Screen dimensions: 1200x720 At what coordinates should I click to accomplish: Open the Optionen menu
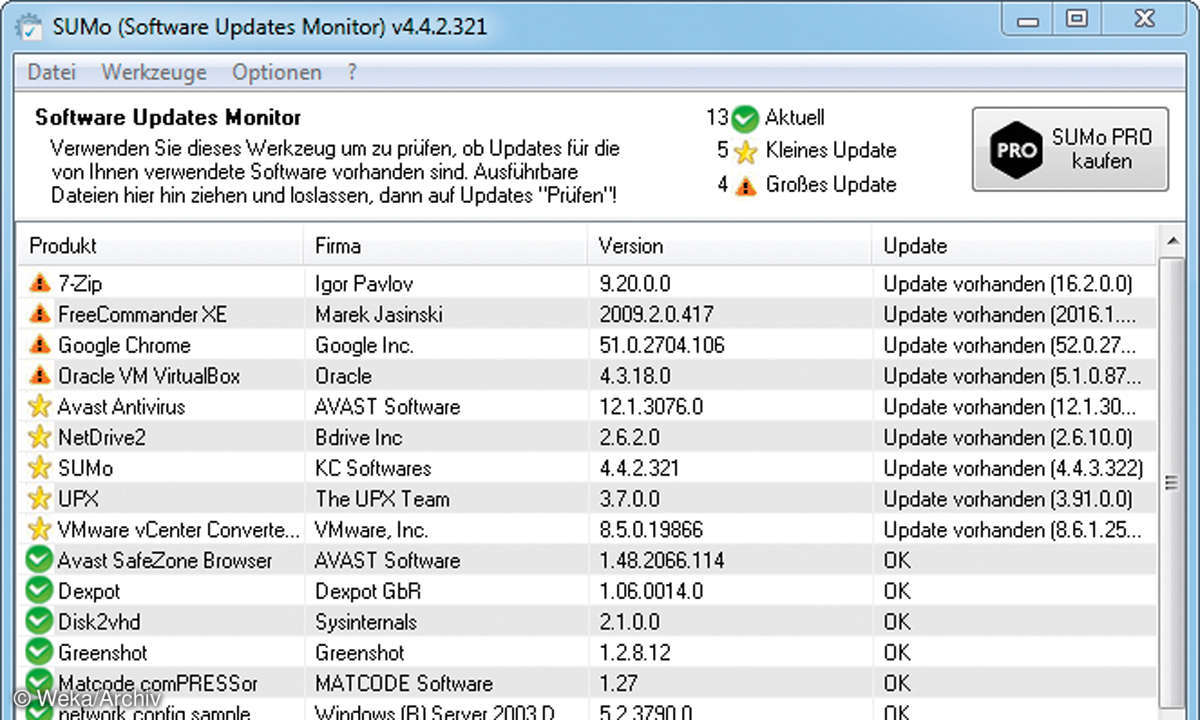coord(277,72)
